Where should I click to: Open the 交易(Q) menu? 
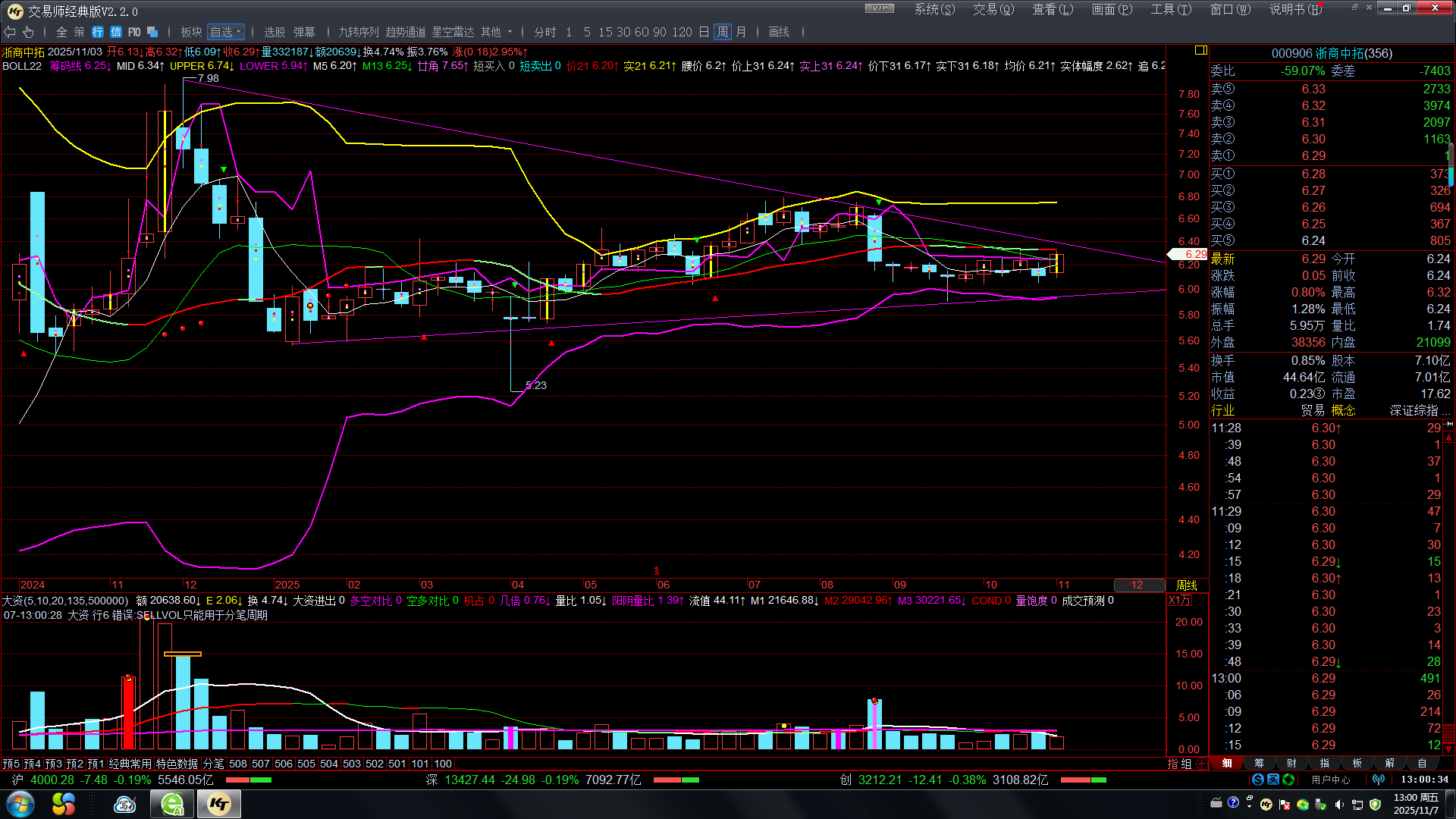point(993,9)
